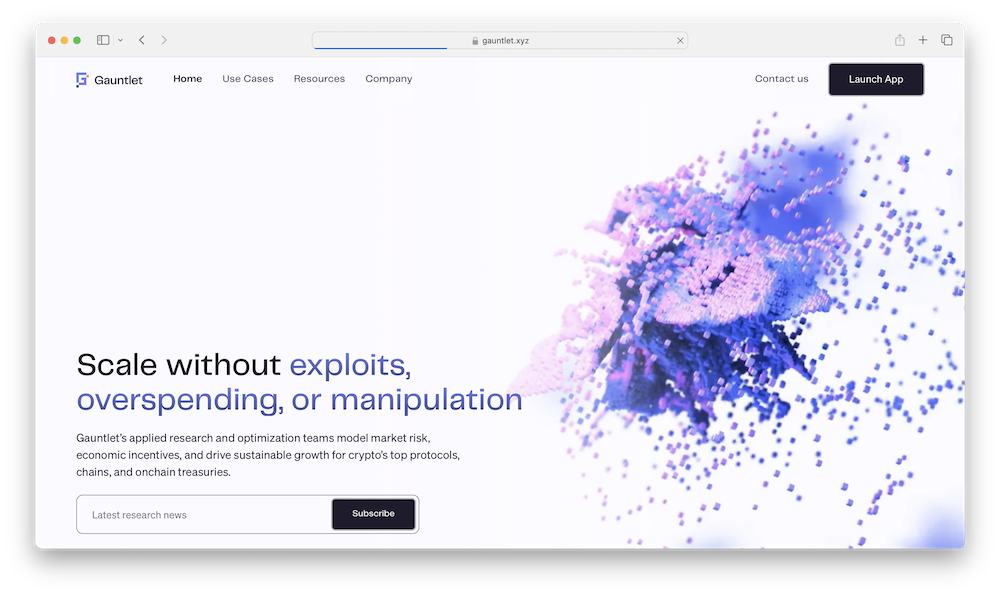Click the Launch App button
Image resolution: width=1000 pixels, height=595 pixels.
[x=876, y=79]
